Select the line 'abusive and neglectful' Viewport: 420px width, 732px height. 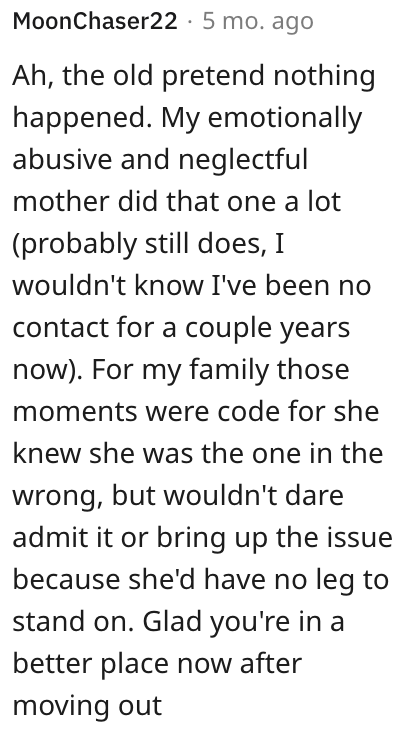(x=160, y=159)
